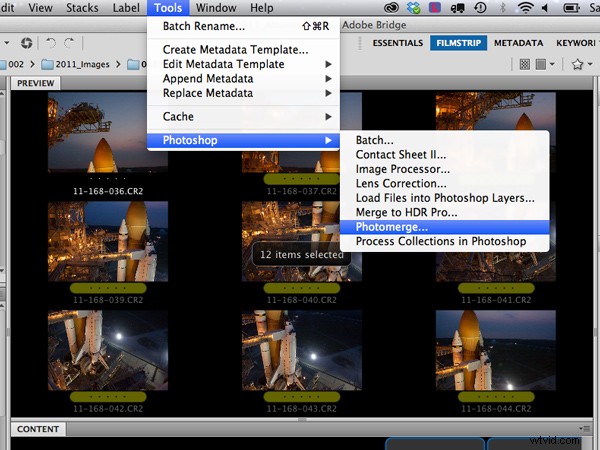600x450 pixels.
Task: Select the Content panel tab
Action: pyautogui.click(x=38, y=429)
